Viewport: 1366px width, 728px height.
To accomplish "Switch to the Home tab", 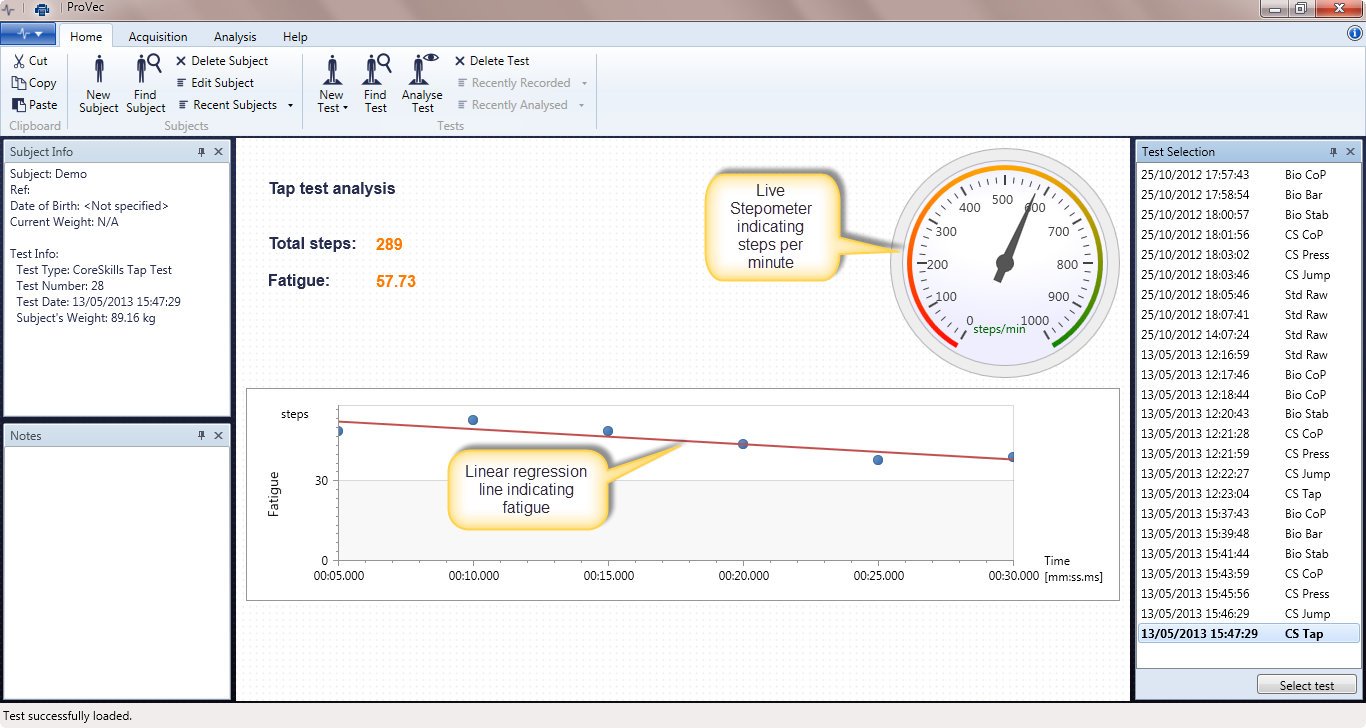I will coord(86,36).
